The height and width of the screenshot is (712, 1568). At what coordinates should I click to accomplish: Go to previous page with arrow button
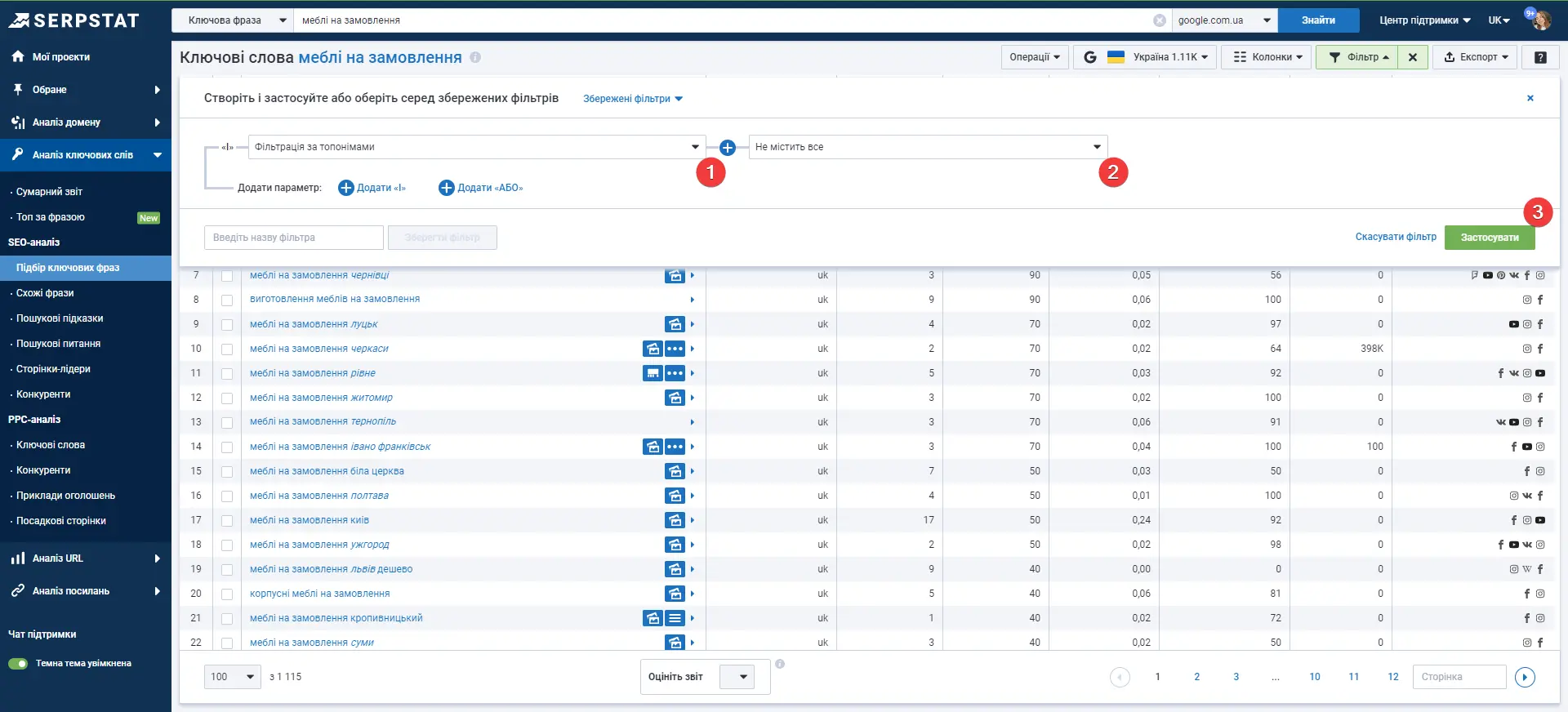pos(1120,677)
